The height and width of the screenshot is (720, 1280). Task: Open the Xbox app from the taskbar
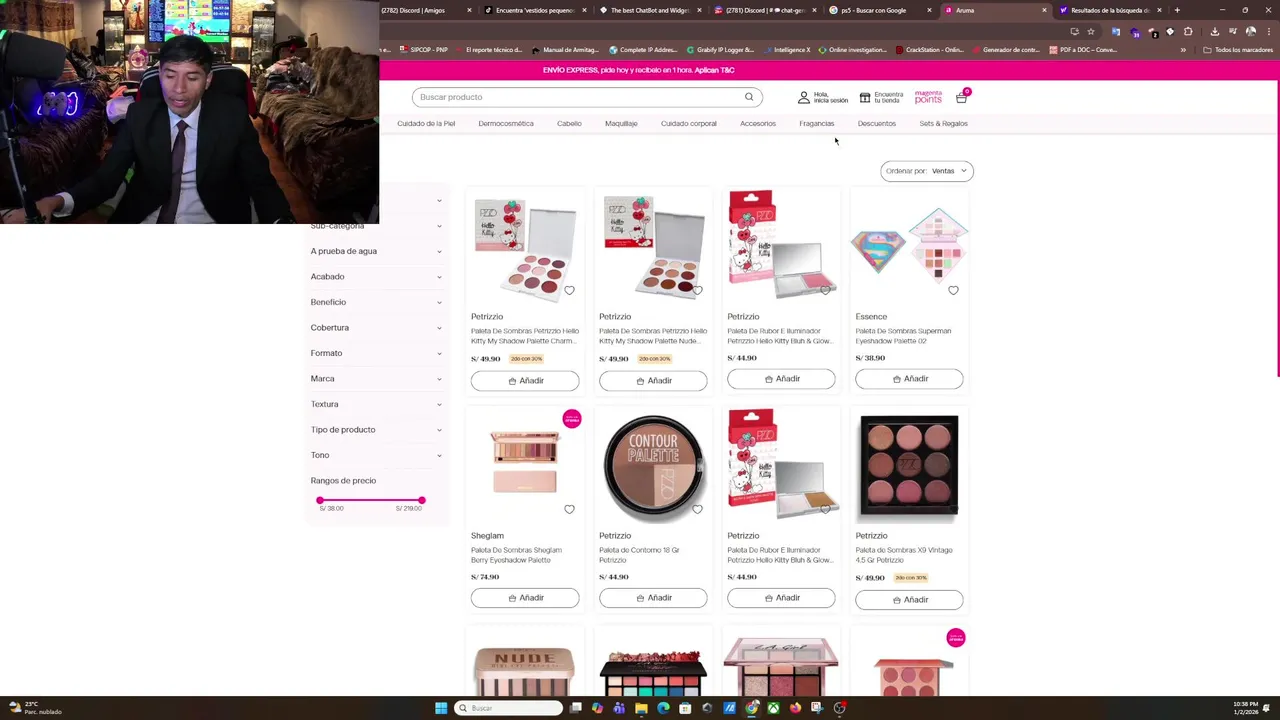click(773, 708)
